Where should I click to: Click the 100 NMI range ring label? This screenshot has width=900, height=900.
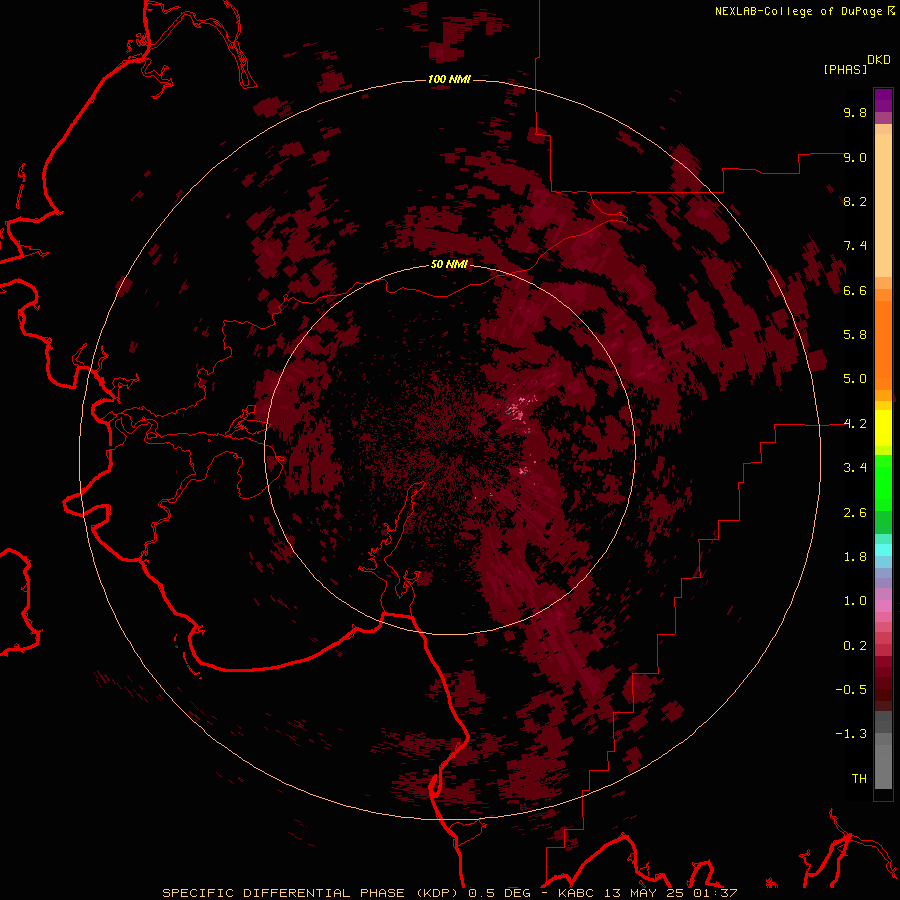point(449,79)
